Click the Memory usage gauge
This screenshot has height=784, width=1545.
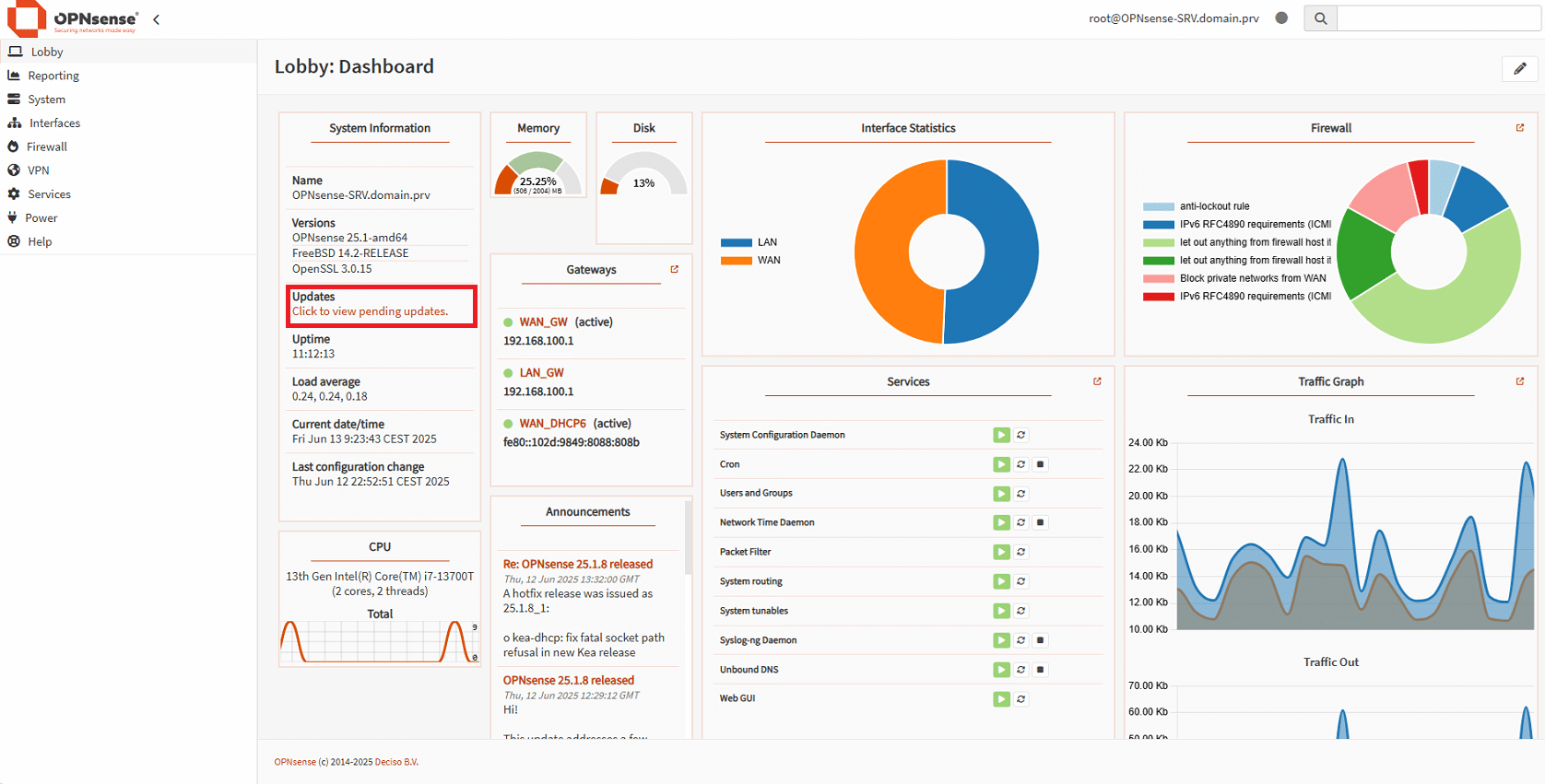click(538, 173)
